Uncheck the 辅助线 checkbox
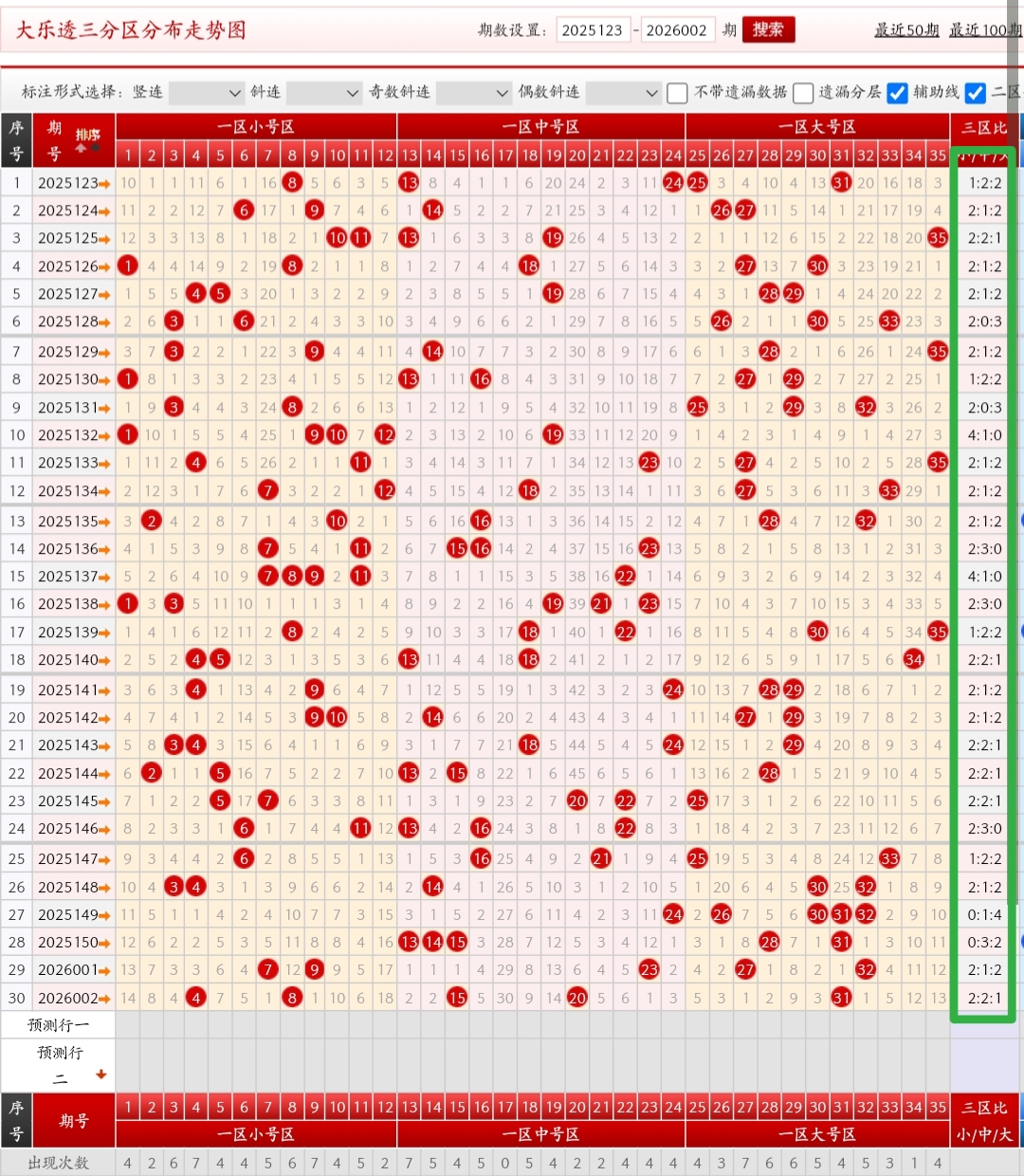The image size is (1024, 1176). coord(897,93)
